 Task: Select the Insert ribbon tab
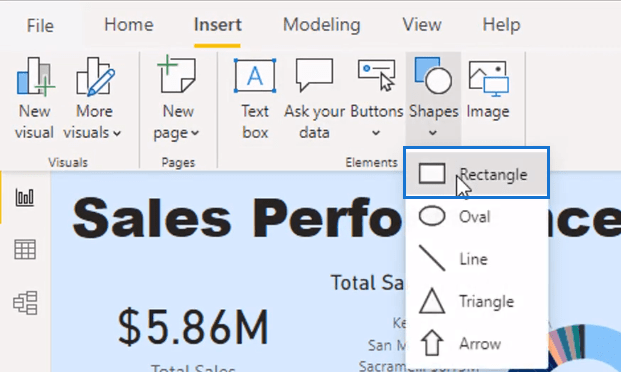217,25
